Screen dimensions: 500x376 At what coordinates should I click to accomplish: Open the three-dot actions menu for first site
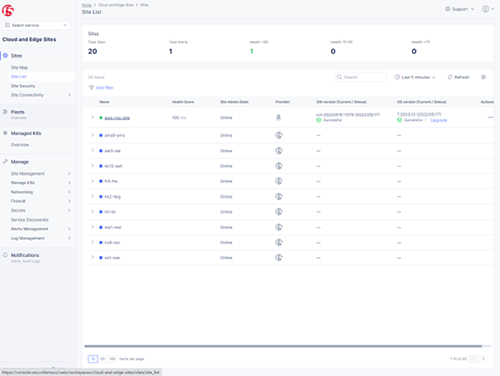coord(490,117)
